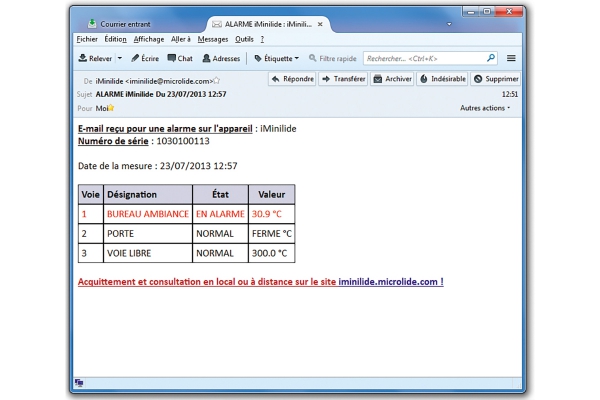Click the 12:51 received time

[x=510, y=94]
